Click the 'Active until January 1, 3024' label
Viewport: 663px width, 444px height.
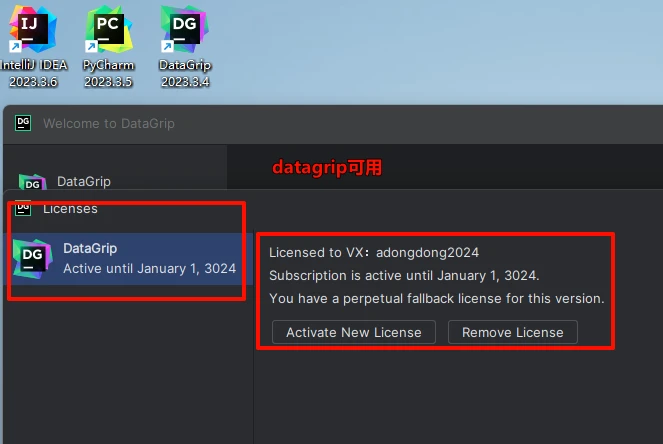(x=150, y=269)
